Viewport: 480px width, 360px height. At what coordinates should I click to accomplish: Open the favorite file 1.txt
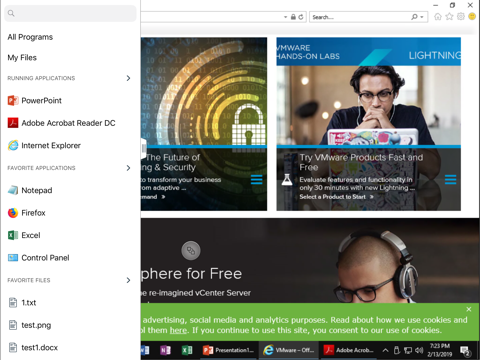pos(22,303)
